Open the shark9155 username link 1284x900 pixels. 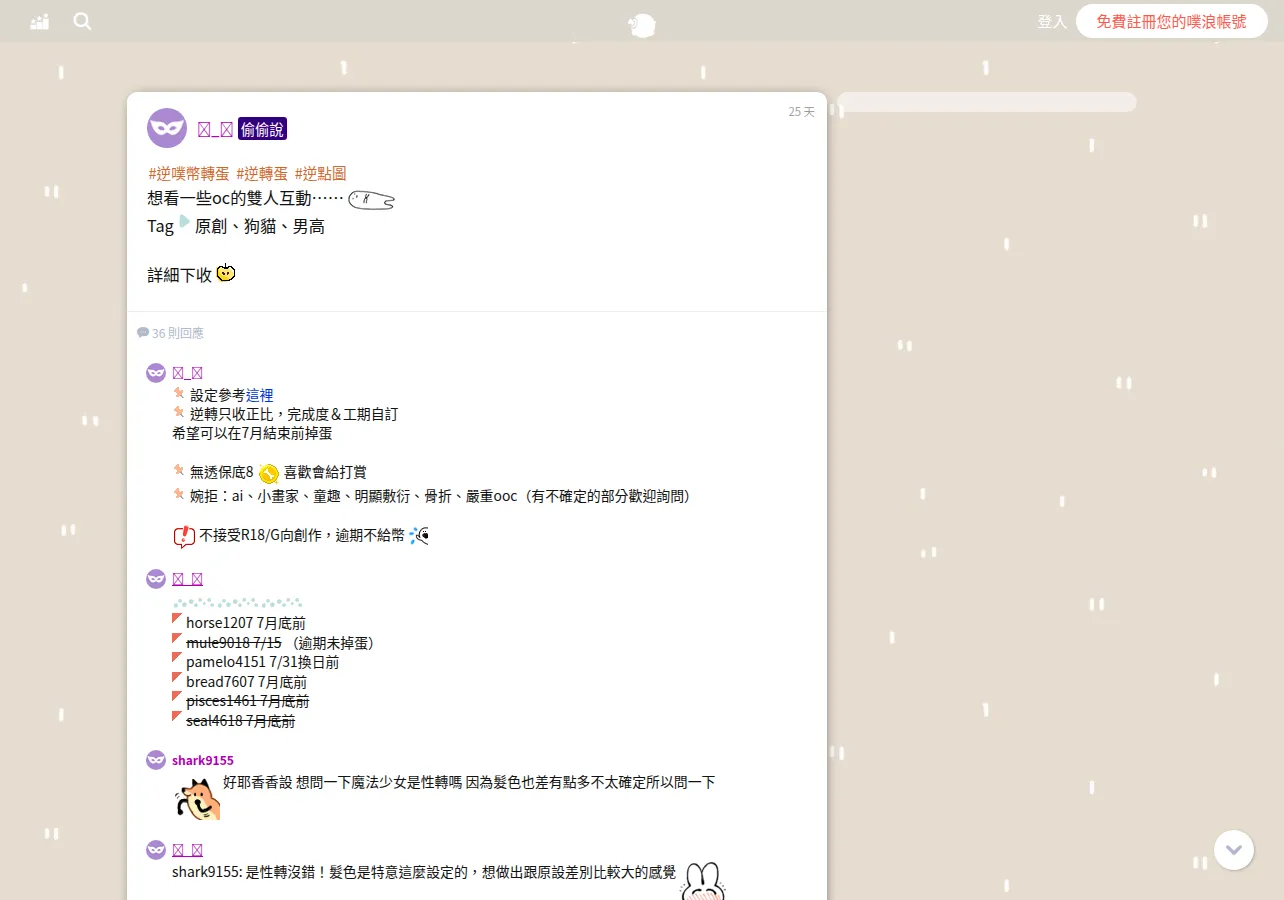click(203, 760)
